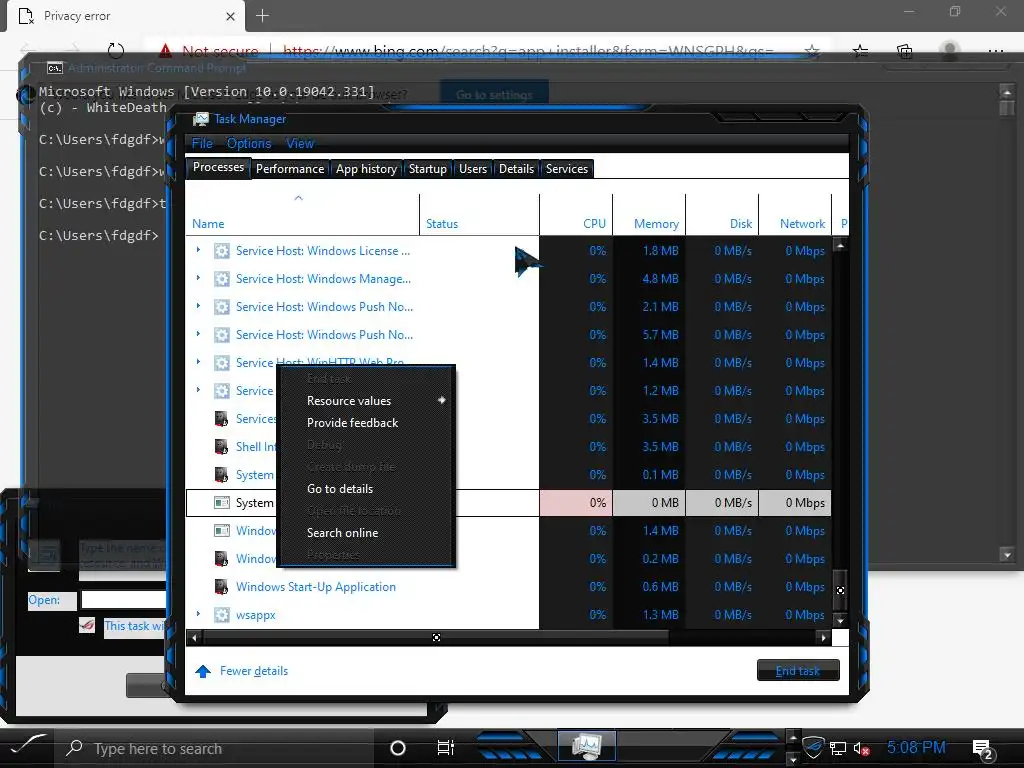
Task: Click gear icon of Service Host: Windows License row
Action: pyautogui.click(x=222, y=251)
